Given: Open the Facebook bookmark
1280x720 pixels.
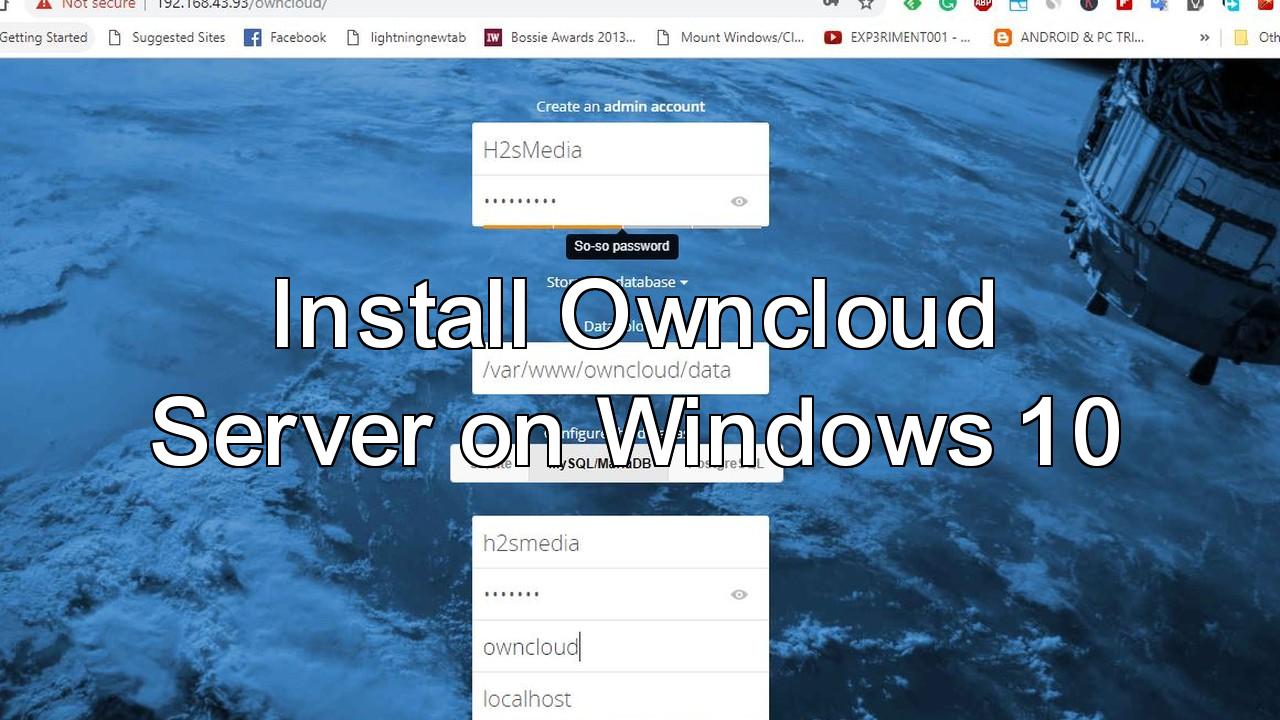Looking at the screenshot, I should (286, 38).
